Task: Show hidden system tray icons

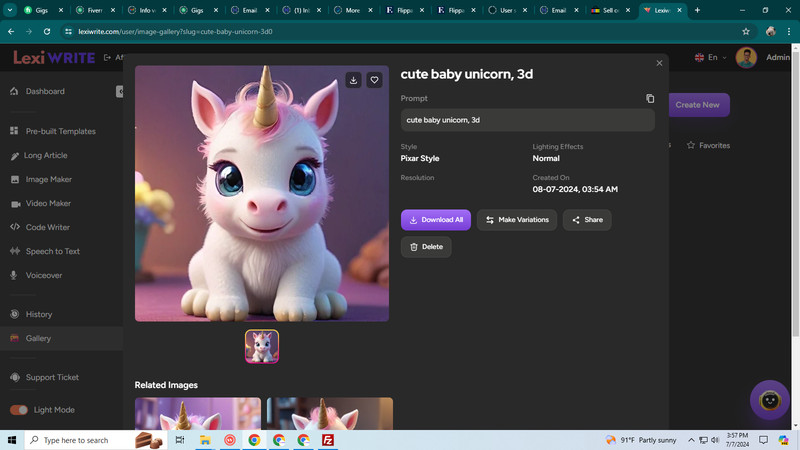Action: click(x=691, y=440)
